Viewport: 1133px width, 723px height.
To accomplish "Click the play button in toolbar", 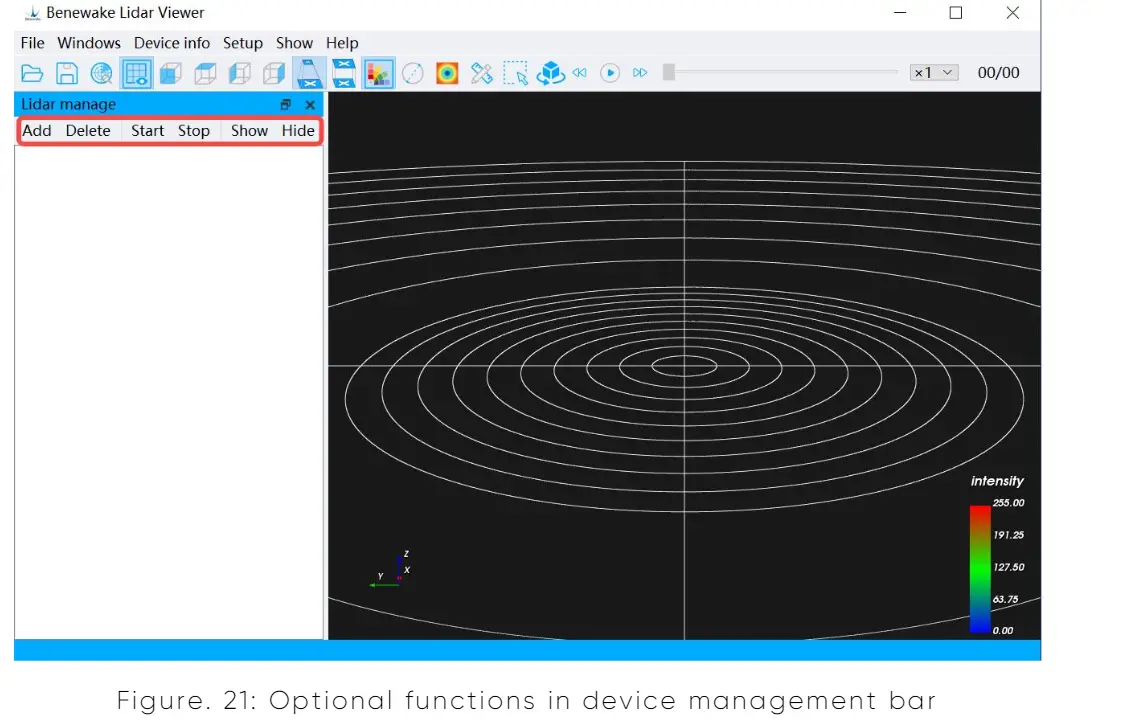I will click(x=610, y=73).
